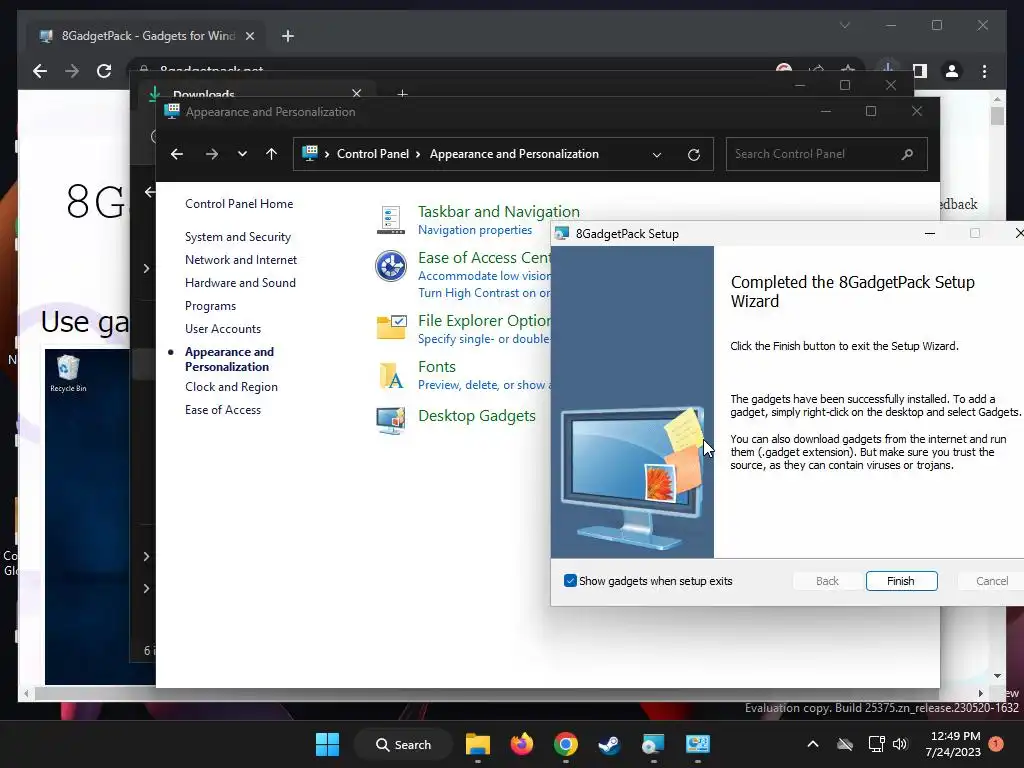Open the volume speaker tray icon
The image size is (1024, 768).
(x=900, y=744)
